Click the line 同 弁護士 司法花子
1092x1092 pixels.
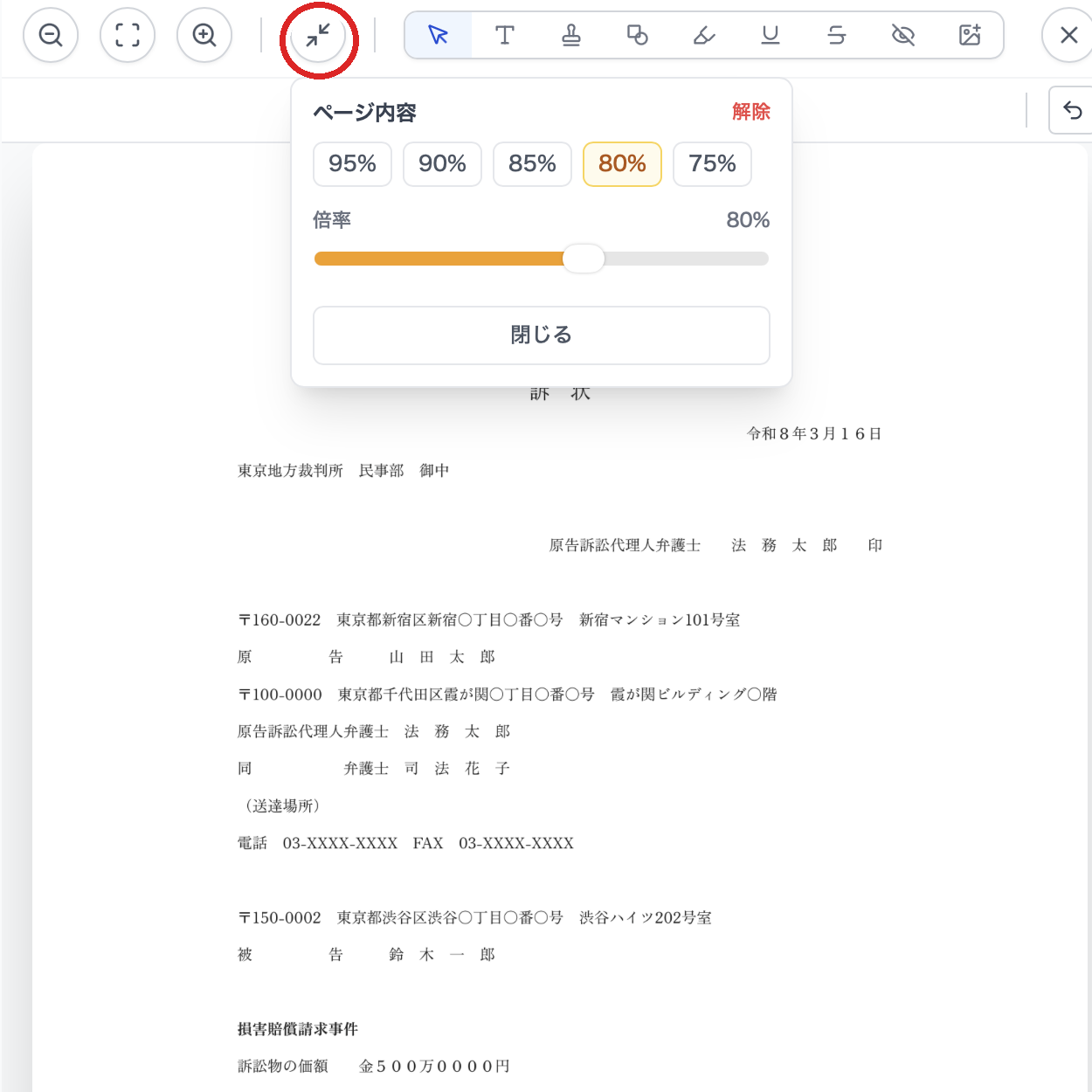pyautogui.click(x=374, y=769)
